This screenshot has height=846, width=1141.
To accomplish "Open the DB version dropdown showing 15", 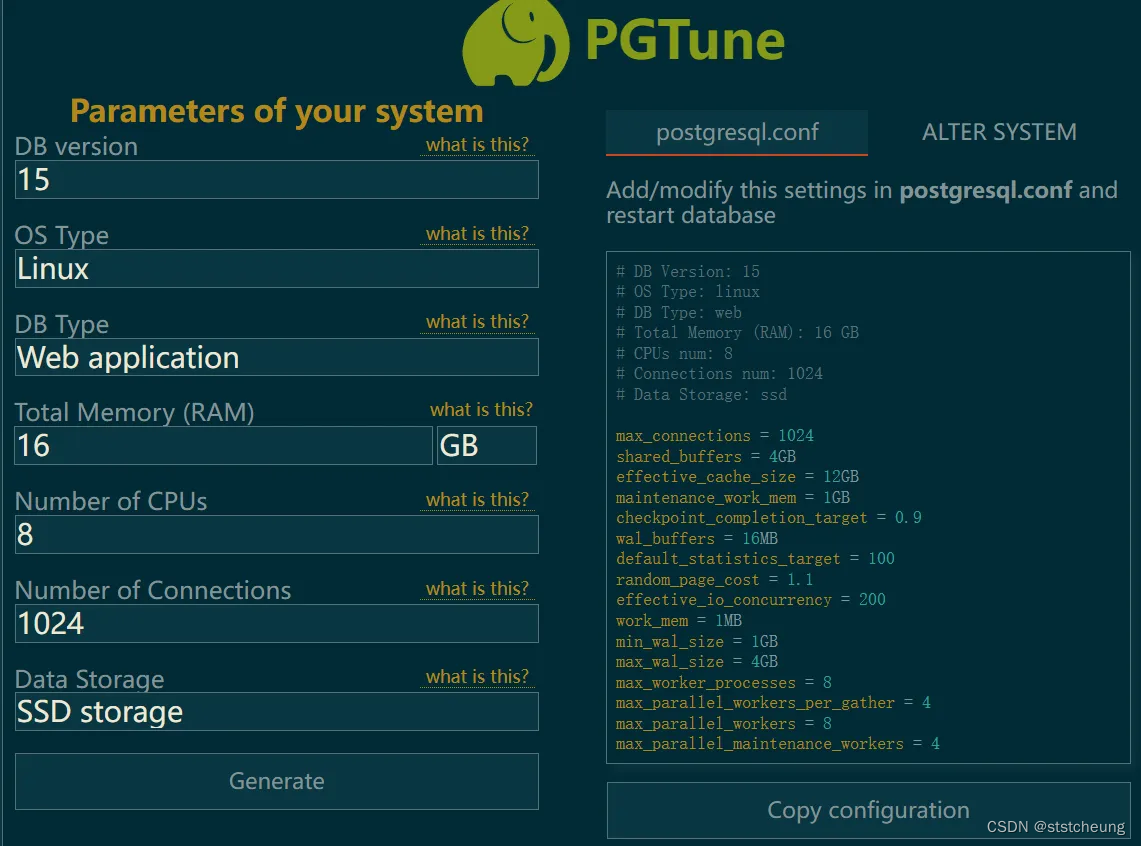I will click(x=277, y=180).
